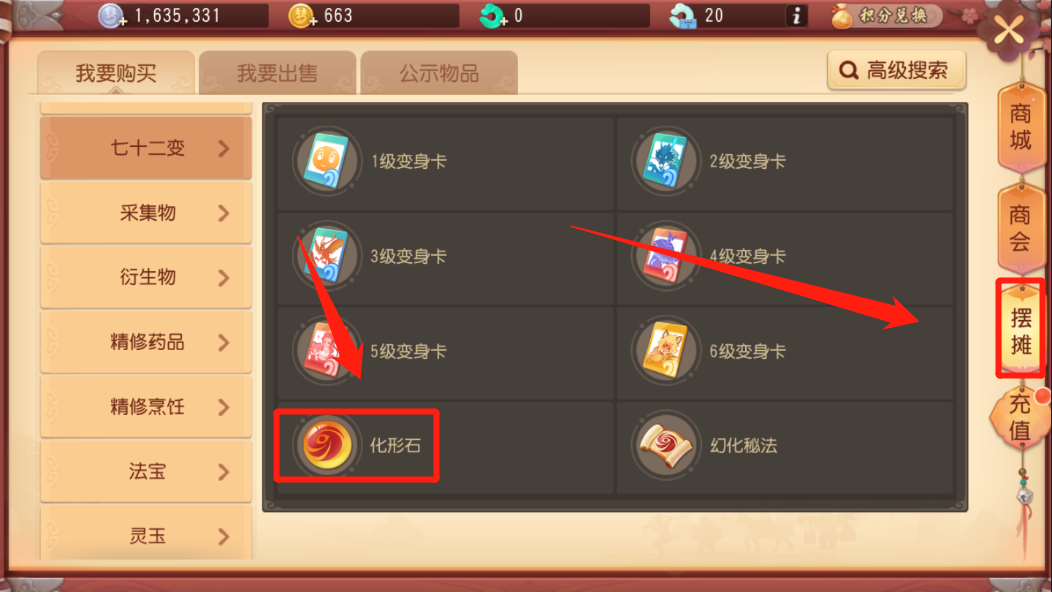This screenshot has width=1052, height=592.
Task: Switch to the 我要出售 tab
Action: pyautogui.click(x=277, y=72)
